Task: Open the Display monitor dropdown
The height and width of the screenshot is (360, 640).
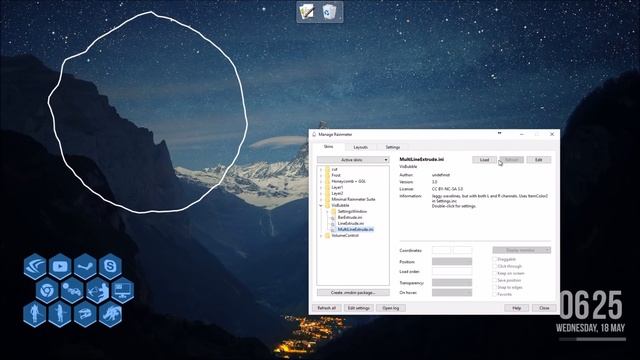Action: coord(522,250)
